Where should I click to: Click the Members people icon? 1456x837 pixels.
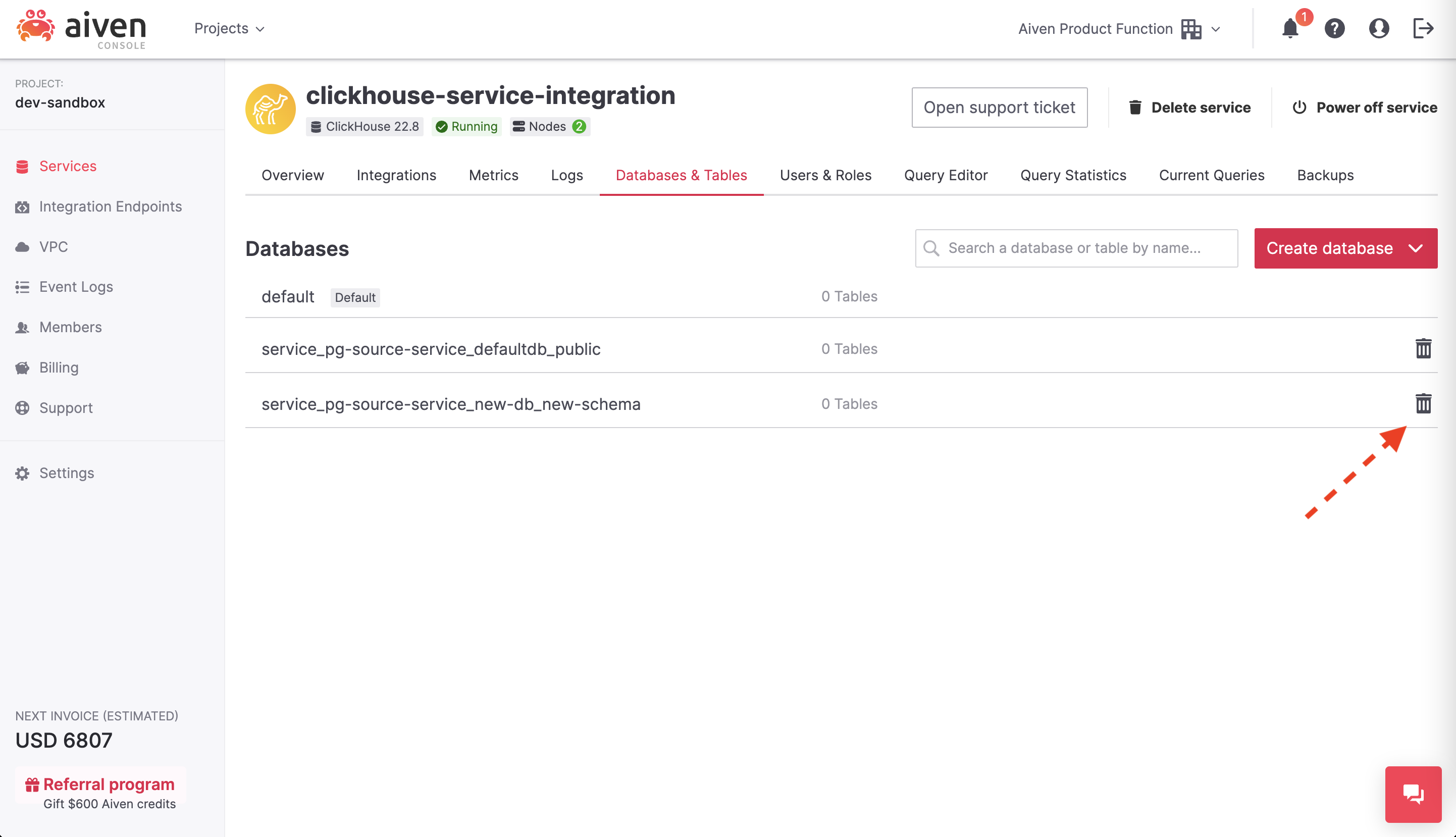pyautogui.click(x=22, y=327)
